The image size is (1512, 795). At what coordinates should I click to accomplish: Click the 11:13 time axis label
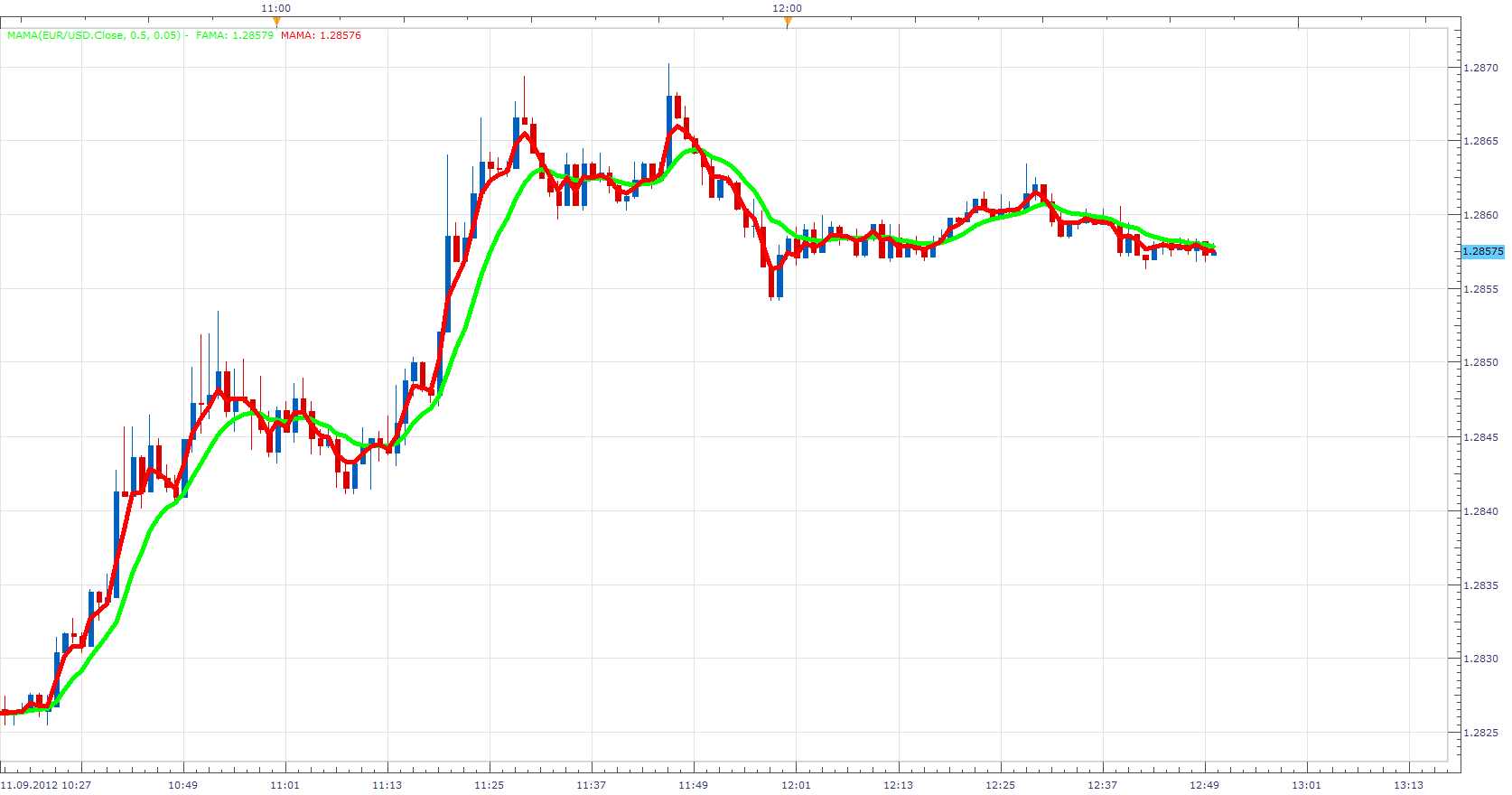click(x=387, y=785)
